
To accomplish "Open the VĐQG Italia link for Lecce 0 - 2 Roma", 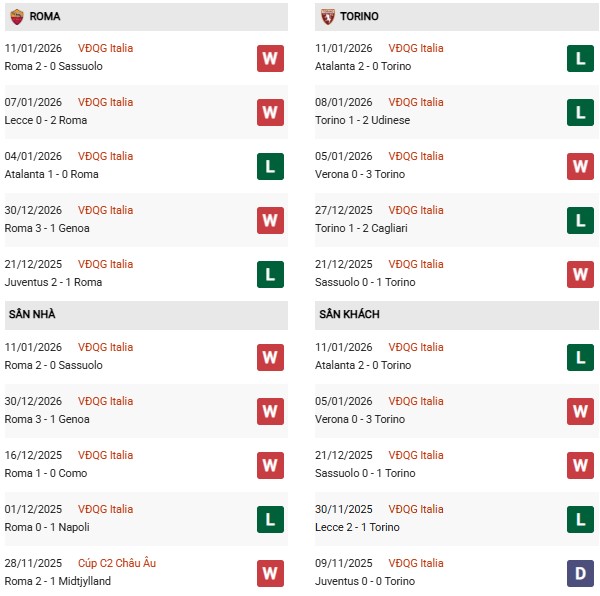I will click(105, 102).
